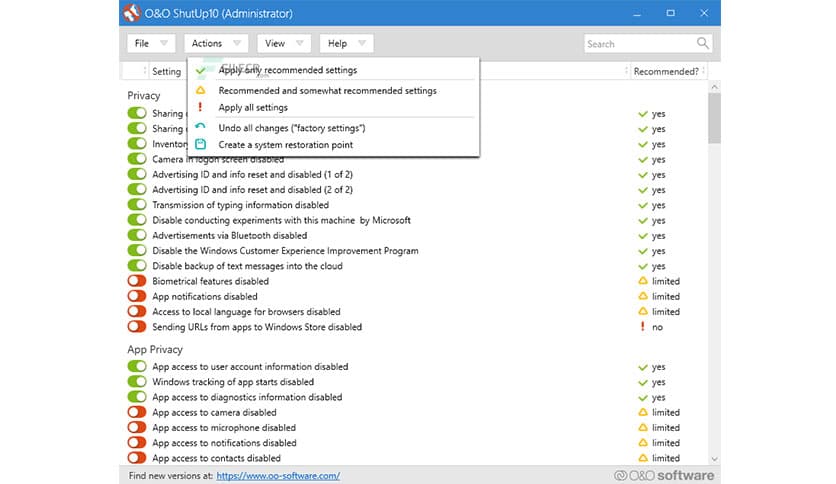Expand the Help dropdown menu

coord(346,44)
